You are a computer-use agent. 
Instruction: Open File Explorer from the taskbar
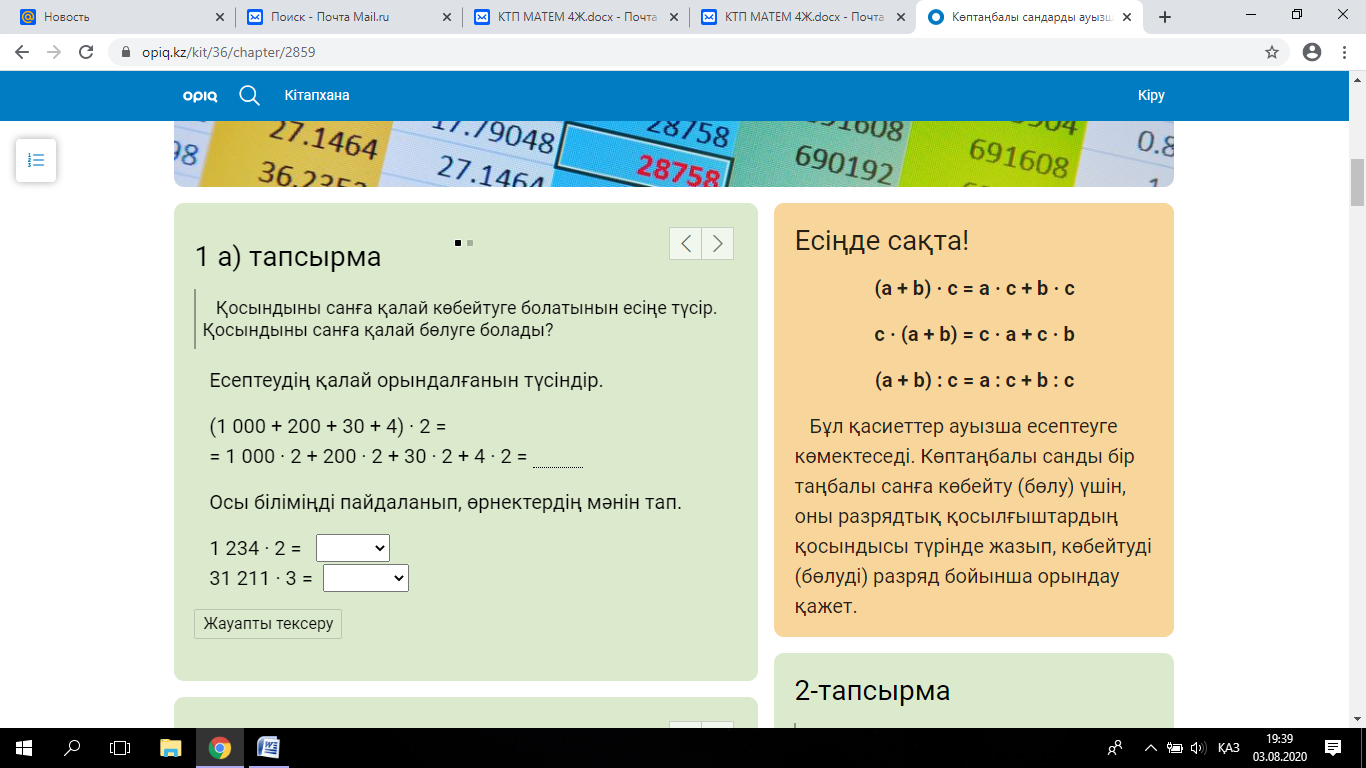click(171, 748)
